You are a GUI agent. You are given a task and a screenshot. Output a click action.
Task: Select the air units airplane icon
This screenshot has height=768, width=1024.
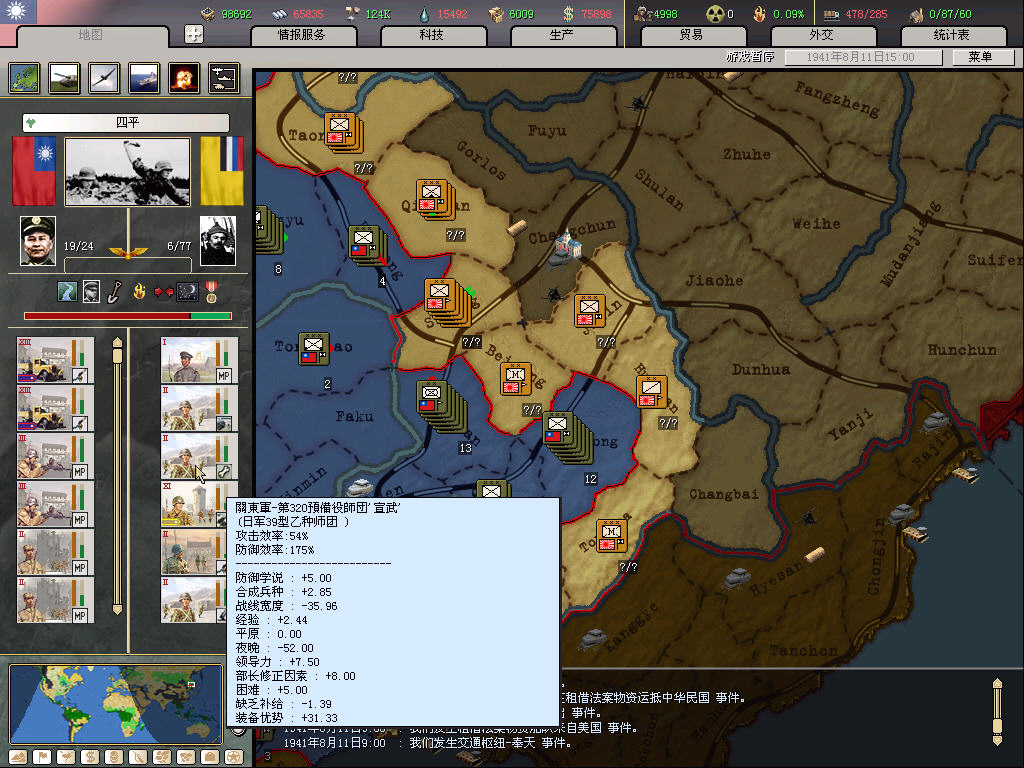[x=104, y=78]
